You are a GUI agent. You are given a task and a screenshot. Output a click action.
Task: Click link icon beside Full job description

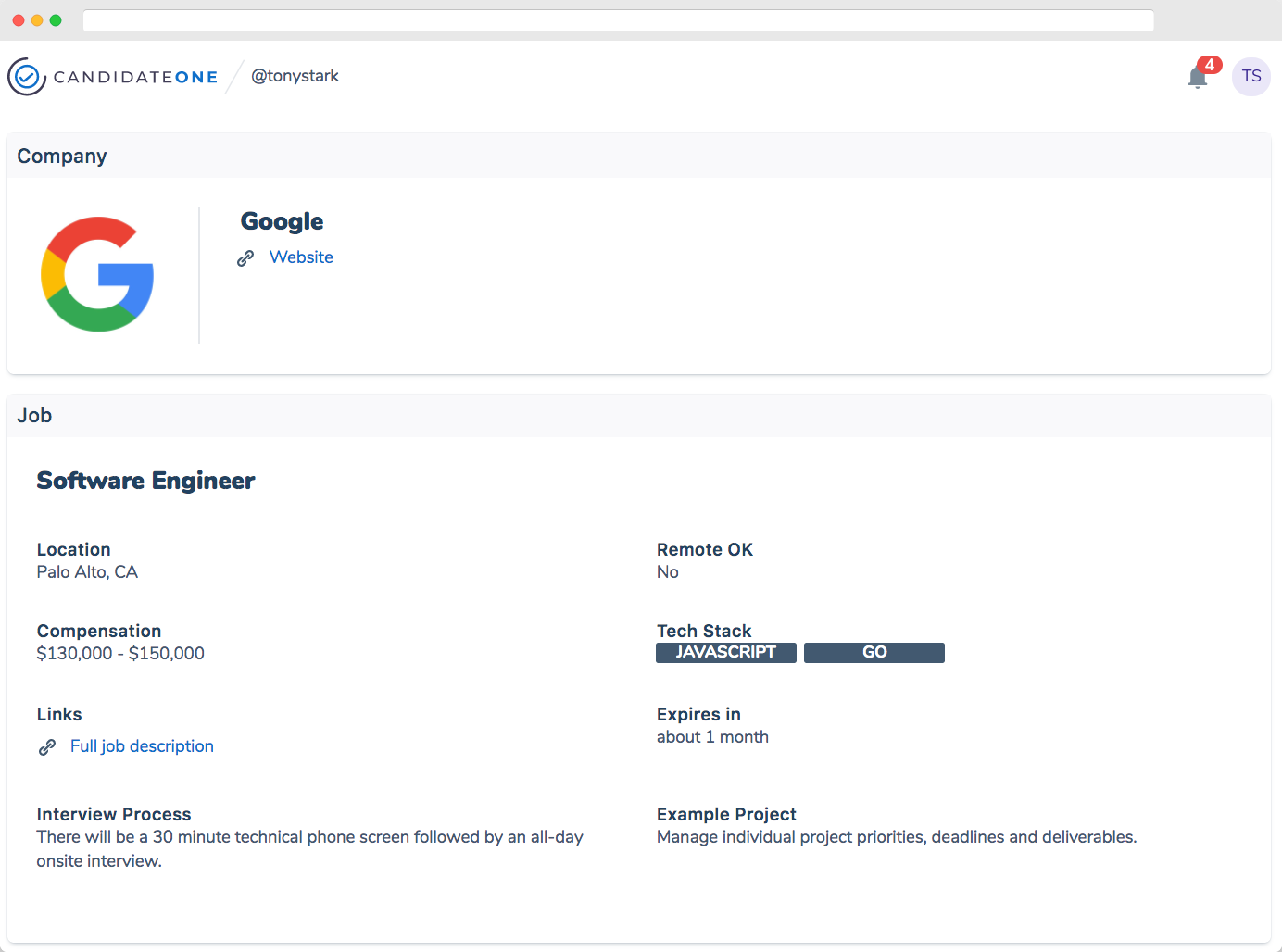click(47, 747)
